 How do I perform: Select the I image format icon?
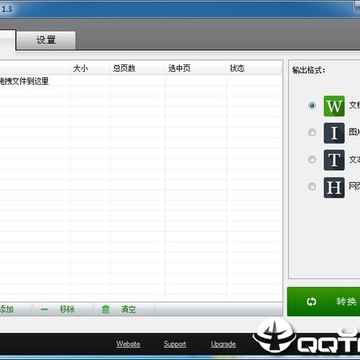[334, 133]
